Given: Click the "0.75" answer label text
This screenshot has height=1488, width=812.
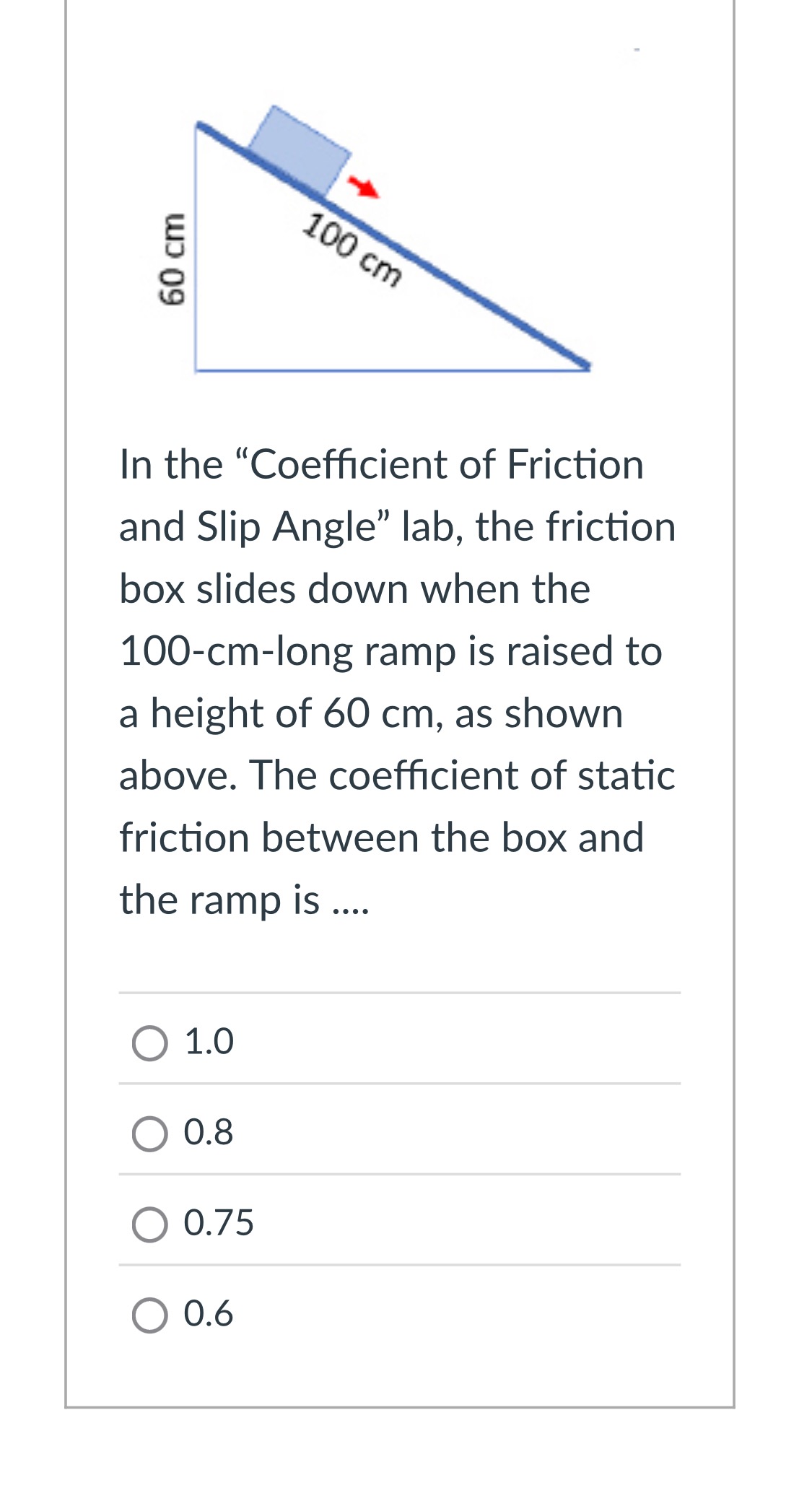Looking at the screenshot, I should [219, 1223].
